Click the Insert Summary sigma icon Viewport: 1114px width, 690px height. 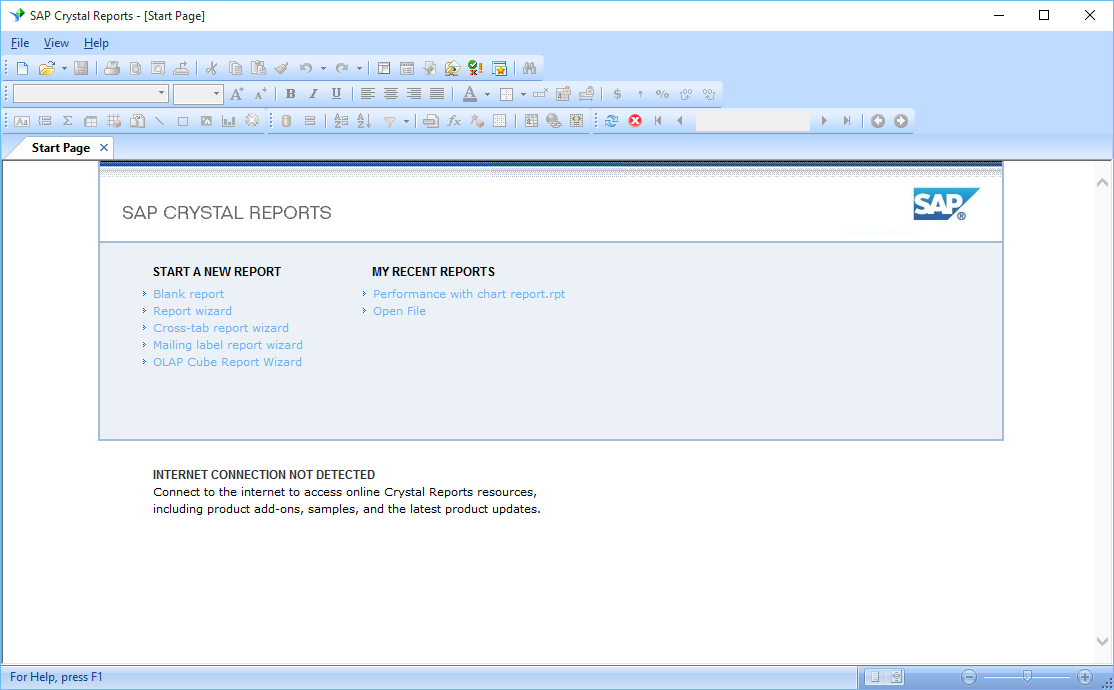(x=67, y=121)
